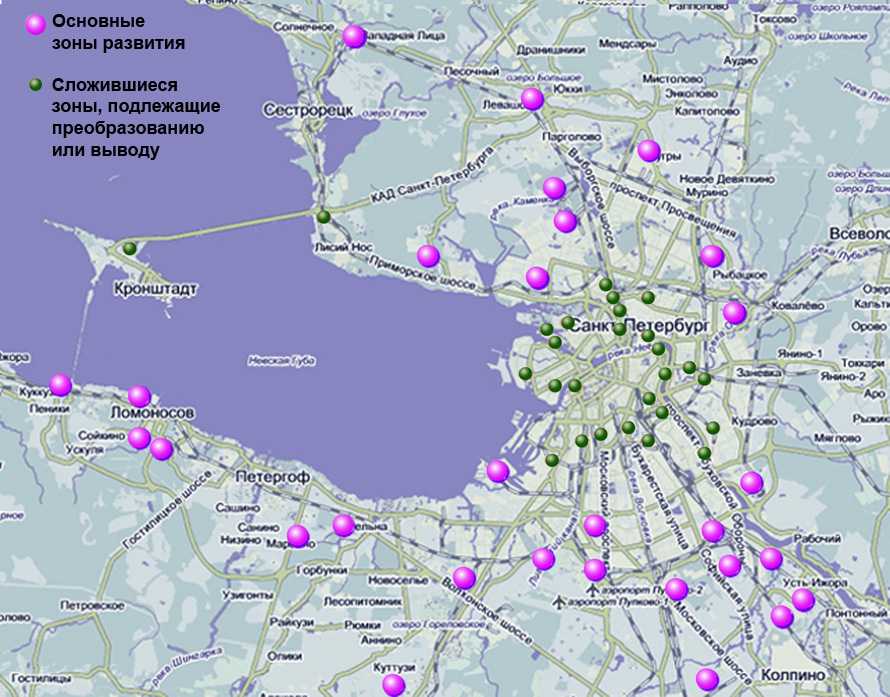Viewport: 890px width, 697px height.
Task: Select the Волхонское шоссе road label
Action: (487, 611)
